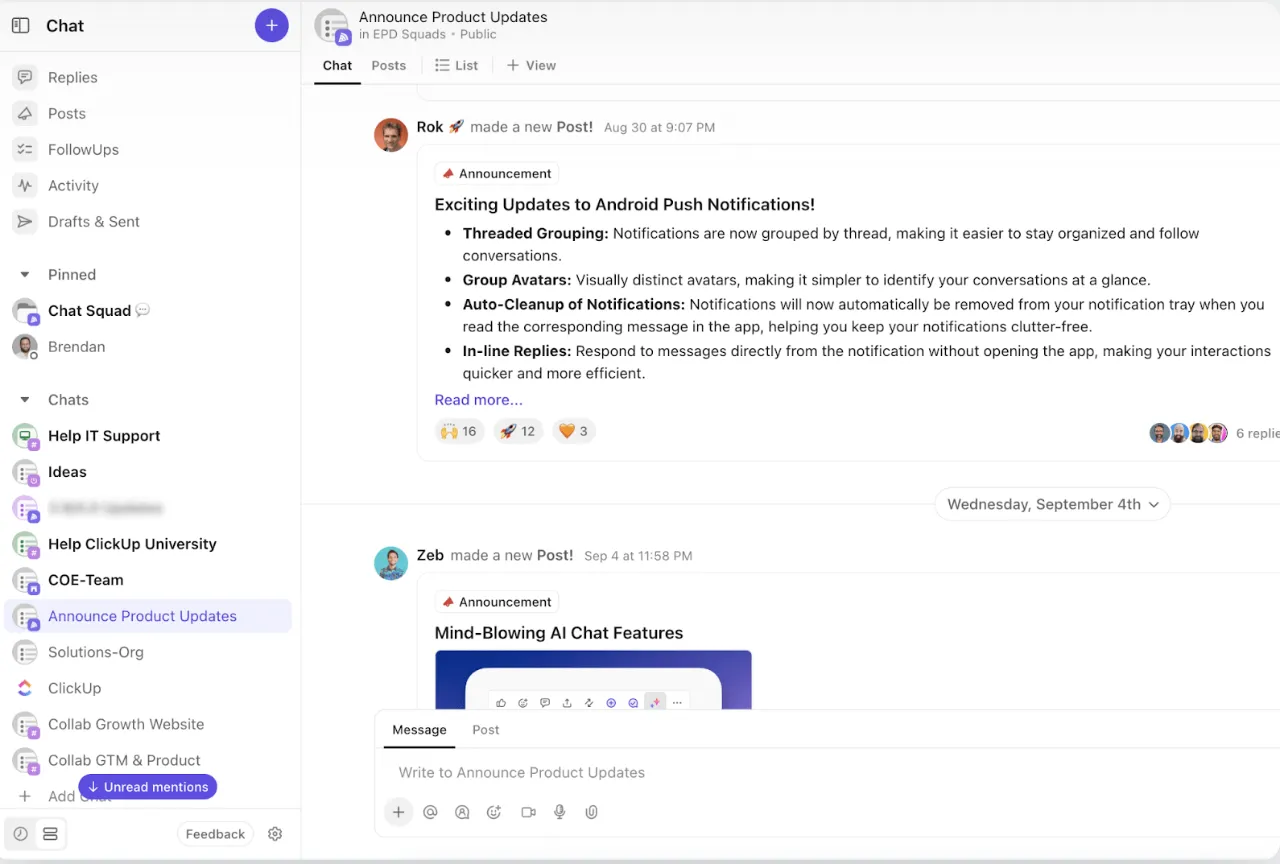Record a video clip
Viewport: 1280px width, 864px height.
pos(528,812)
